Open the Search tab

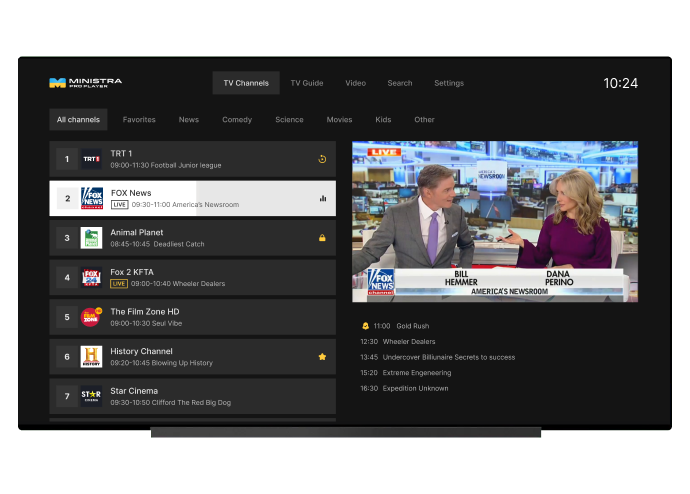click(400, 83)
